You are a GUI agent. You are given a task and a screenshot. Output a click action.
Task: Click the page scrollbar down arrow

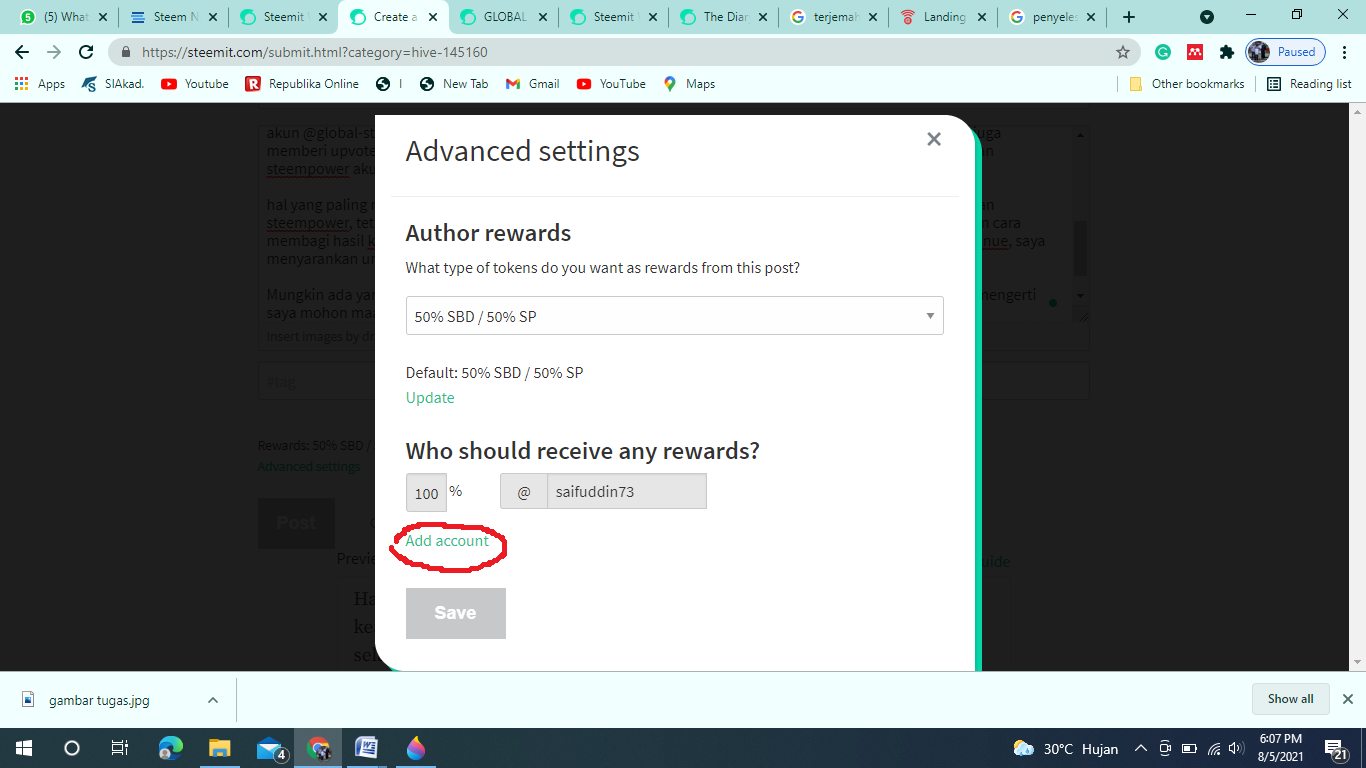[1358, 662]
